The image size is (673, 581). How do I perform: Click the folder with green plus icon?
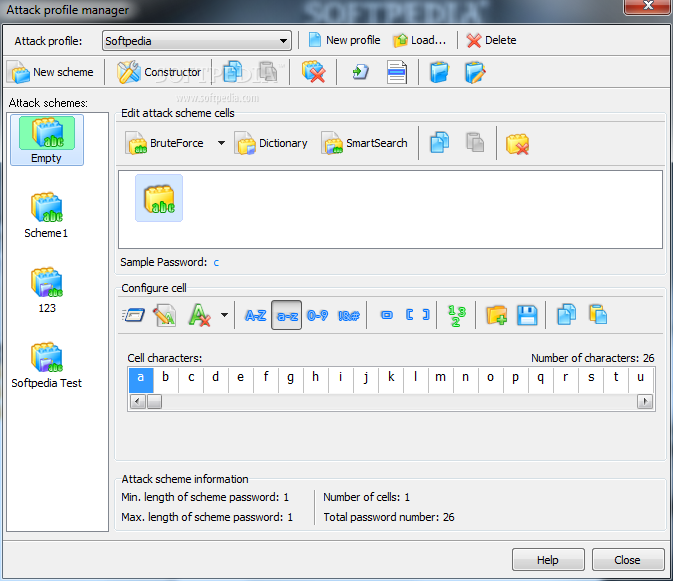496,315
